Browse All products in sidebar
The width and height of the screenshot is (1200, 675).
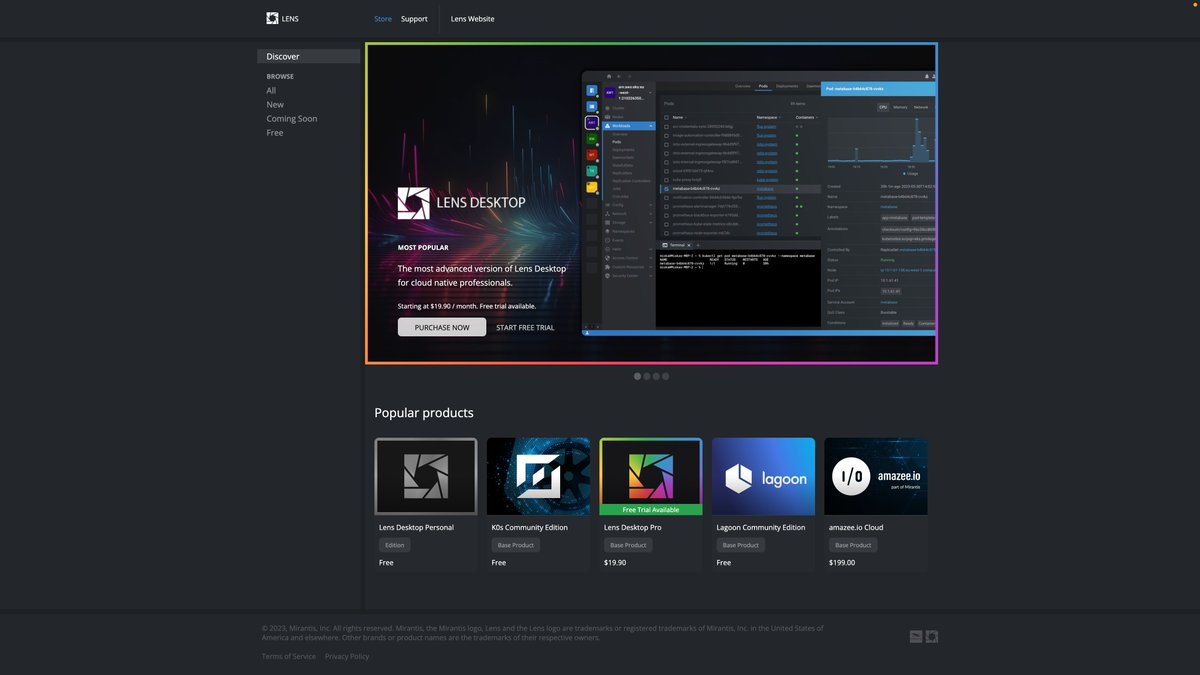click(x=271, y=91)
